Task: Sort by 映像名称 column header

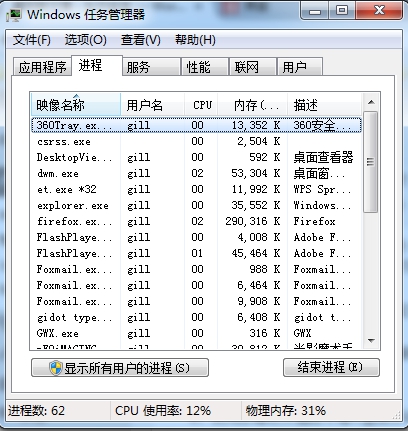Action: (76, 105)
